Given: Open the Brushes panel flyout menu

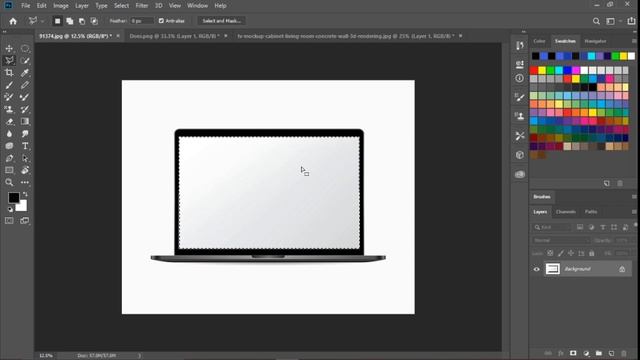Looking at the screenshot, I should click(634, 197).
